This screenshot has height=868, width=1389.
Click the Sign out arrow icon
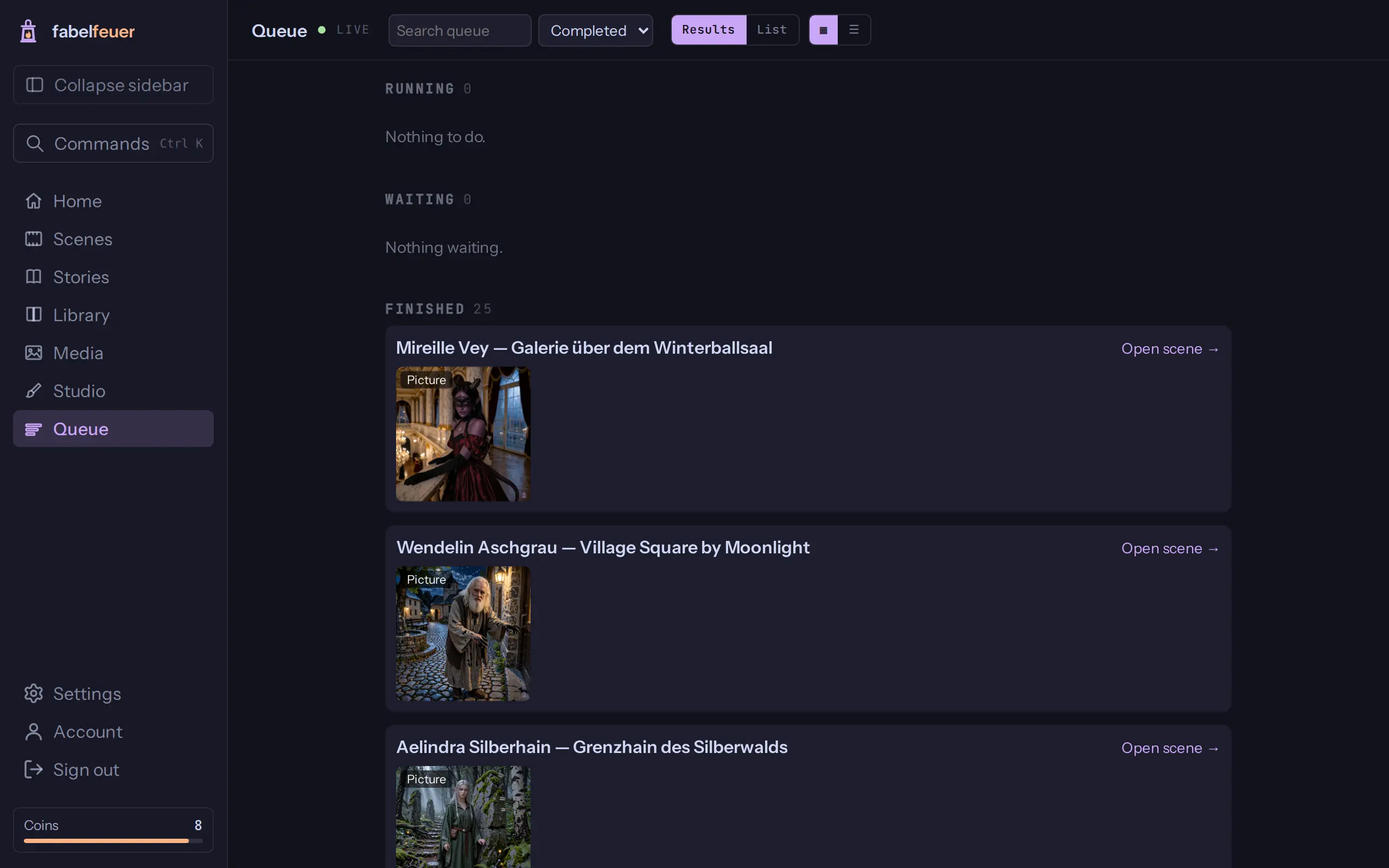coord(33,769)
